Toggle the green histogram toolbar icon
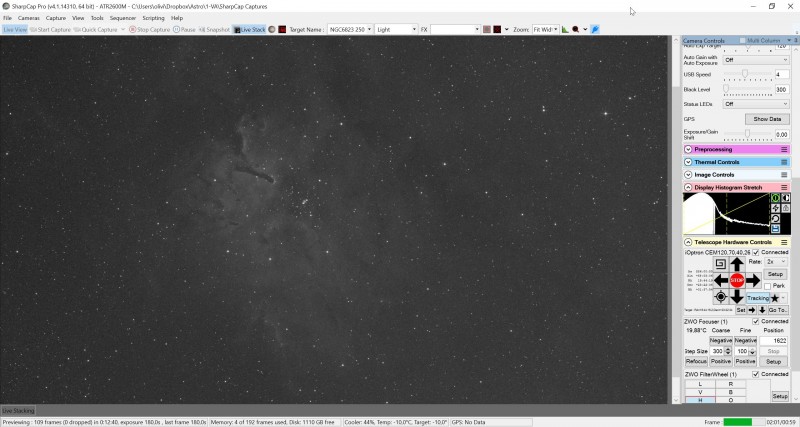Screen dimensions: 800x427 [x=565, y=30]
